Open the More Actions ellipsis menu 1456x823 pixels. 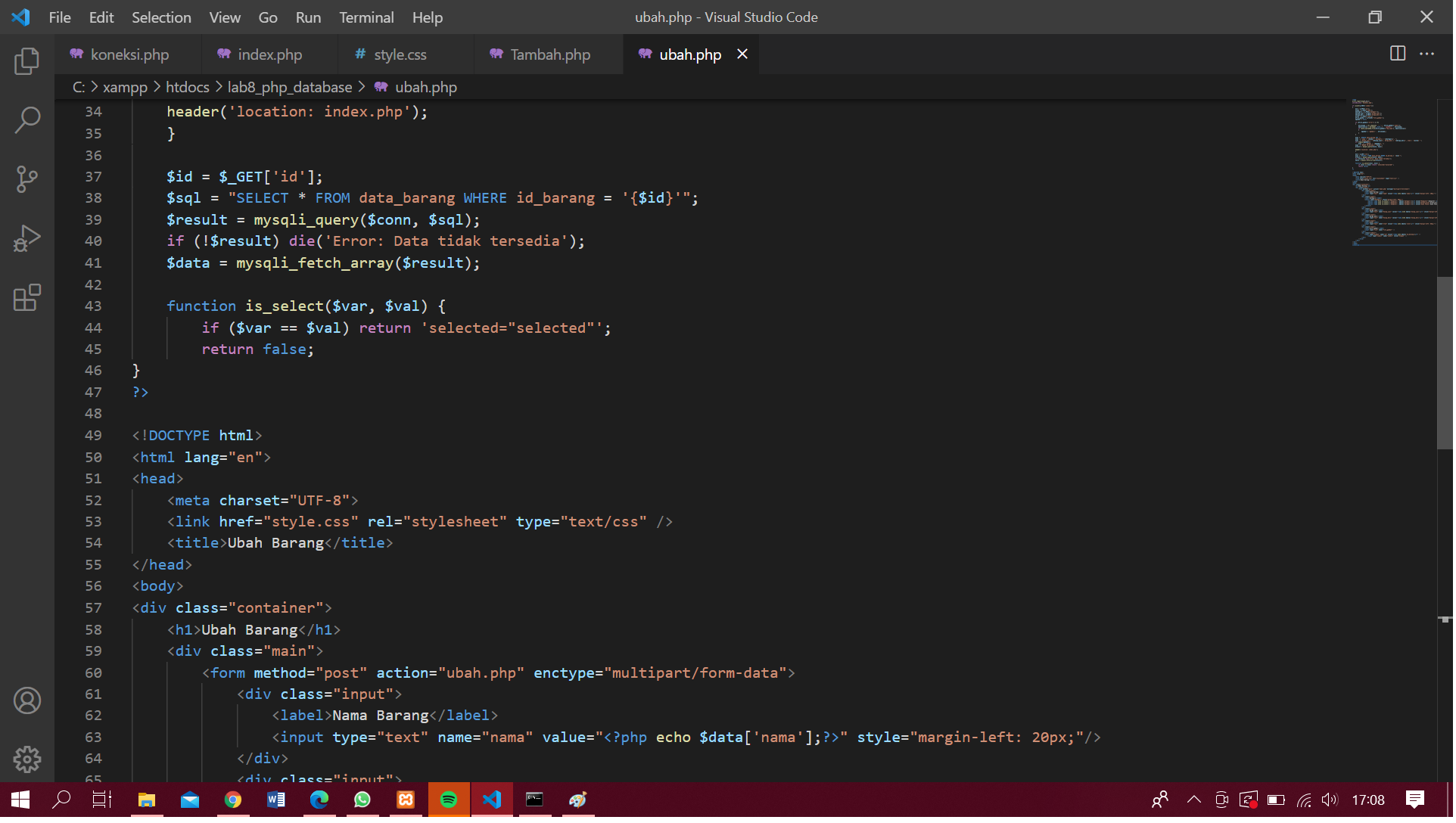1427,54
